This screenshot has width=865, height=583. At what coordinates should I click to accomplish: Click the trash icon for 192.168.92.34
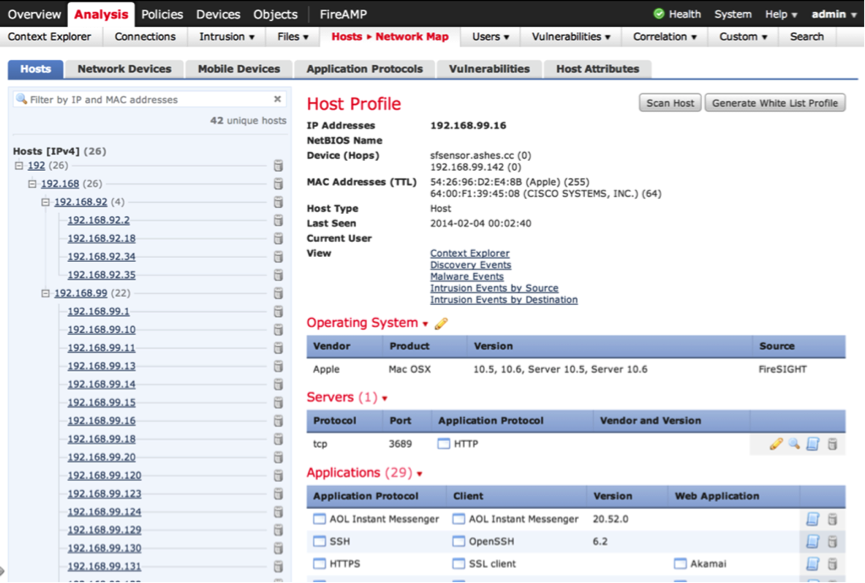[279, 256]
